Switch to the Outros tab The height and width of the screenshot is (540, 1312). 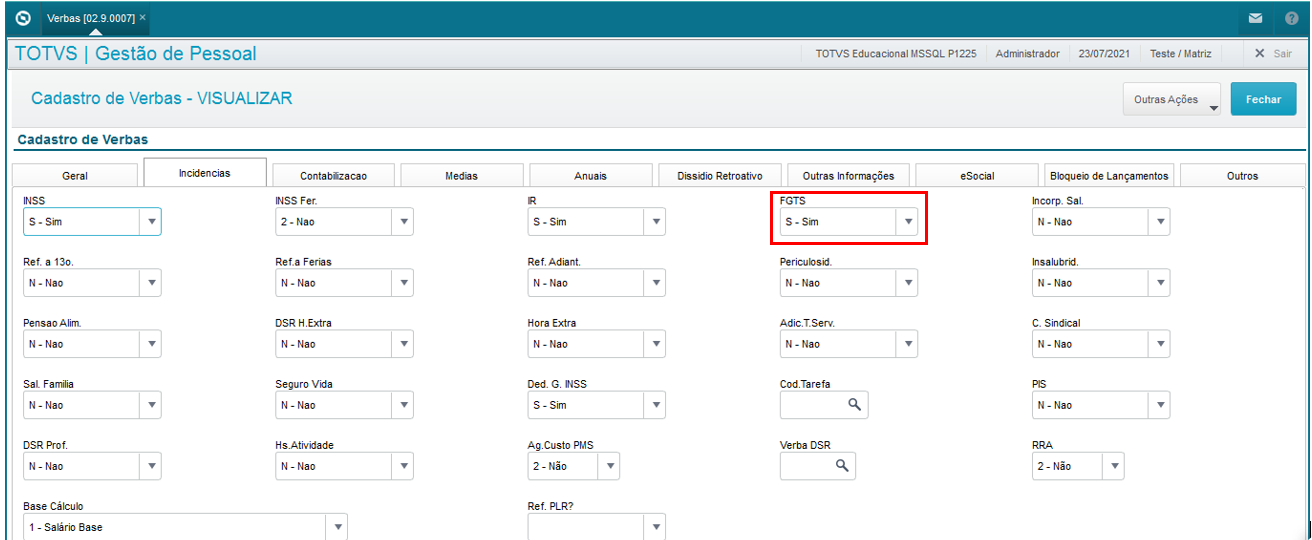pyautogui.click(x=1242, y=175)
